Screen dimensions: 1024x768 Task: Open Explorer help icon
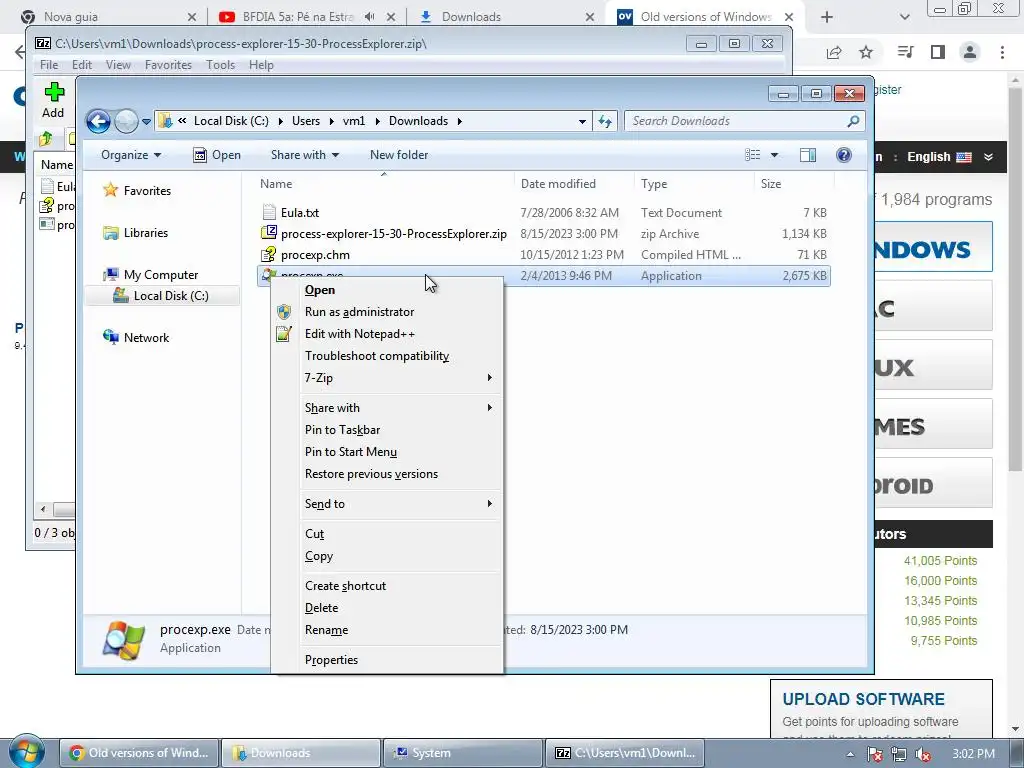(844, 155)
